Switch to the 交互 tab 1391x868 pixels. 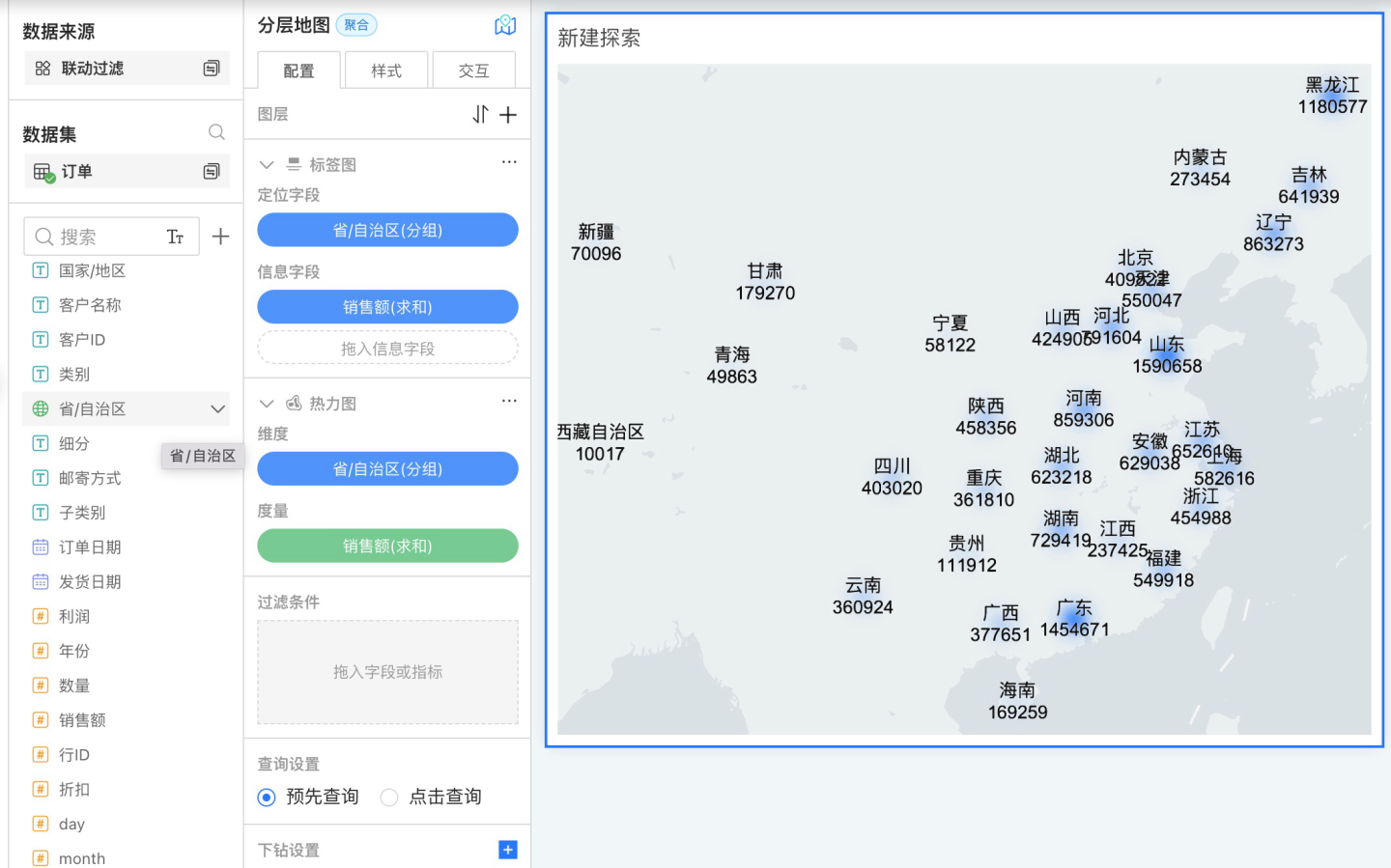[x=474, y=70]
